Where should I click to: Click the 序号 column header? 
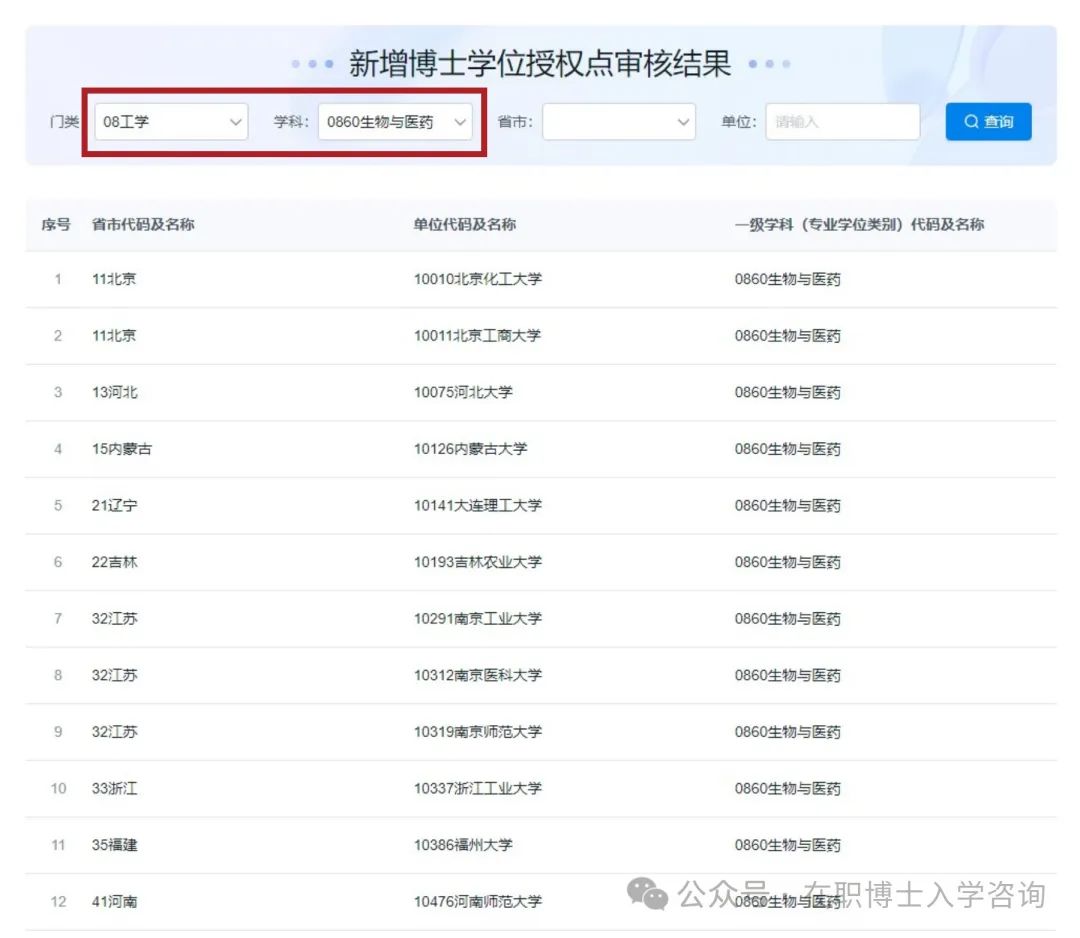(56, 225)
